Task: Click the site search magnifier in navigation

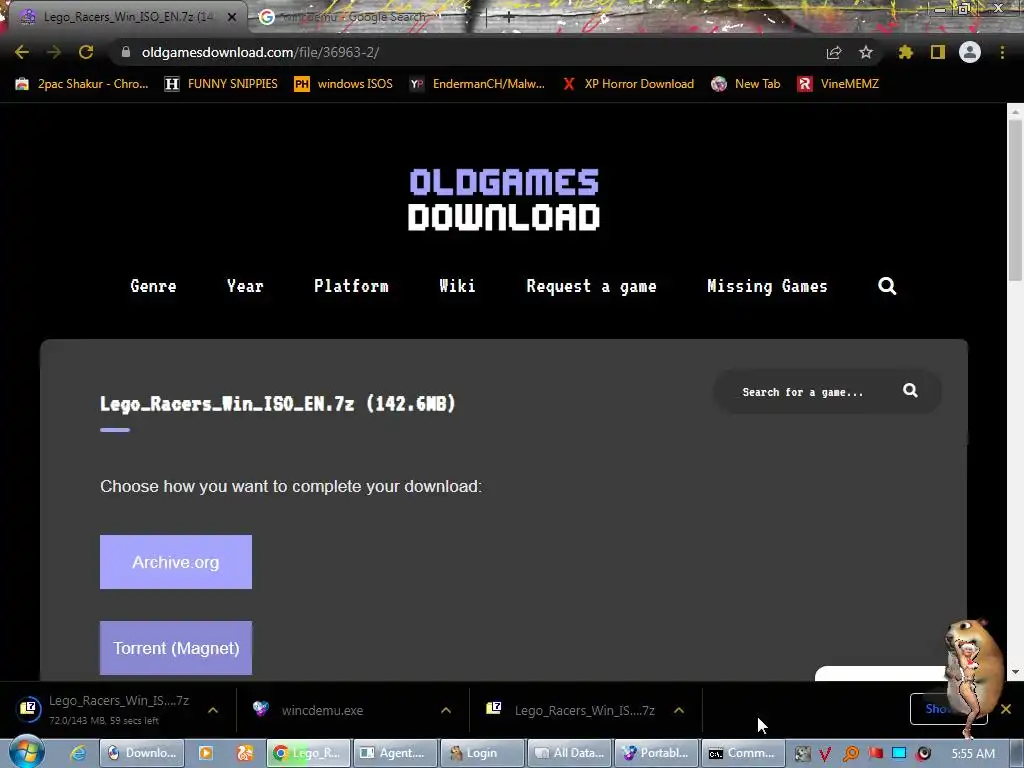Action: point(887,286)
